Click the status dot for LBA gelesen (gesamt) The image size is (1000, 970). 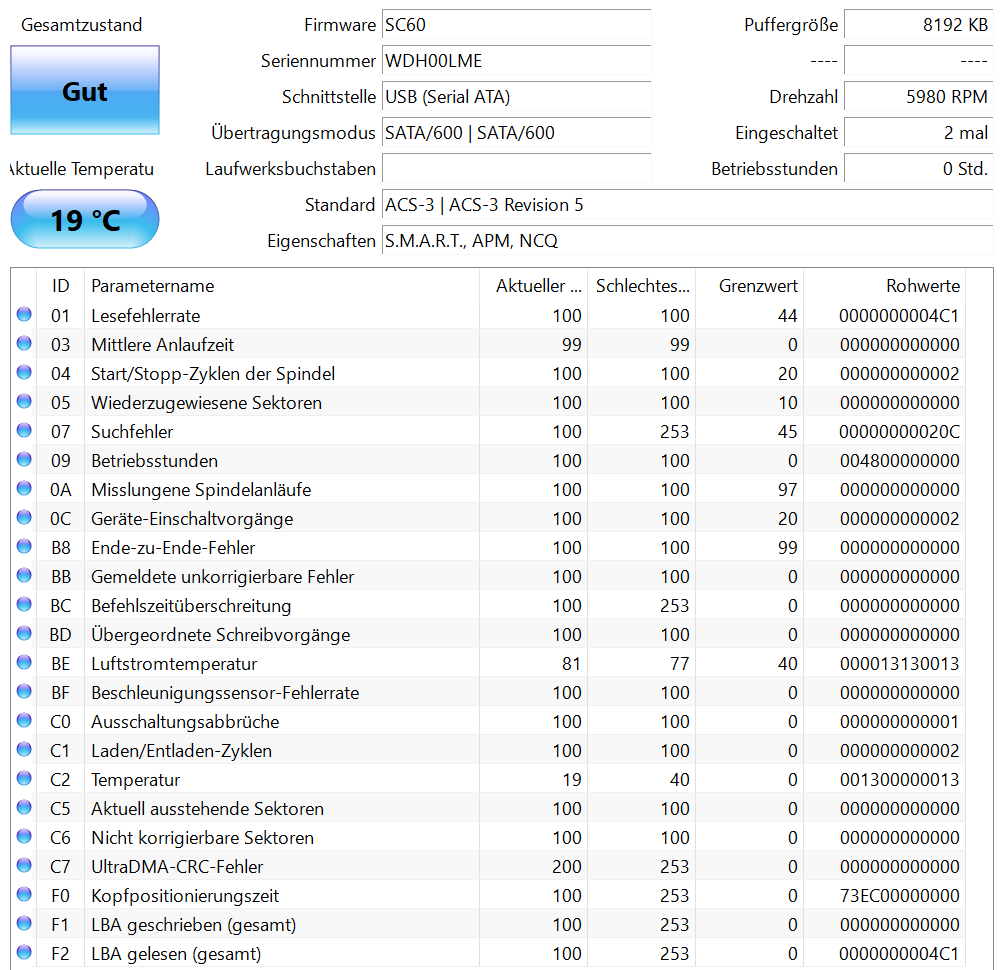tap(24, 953)
